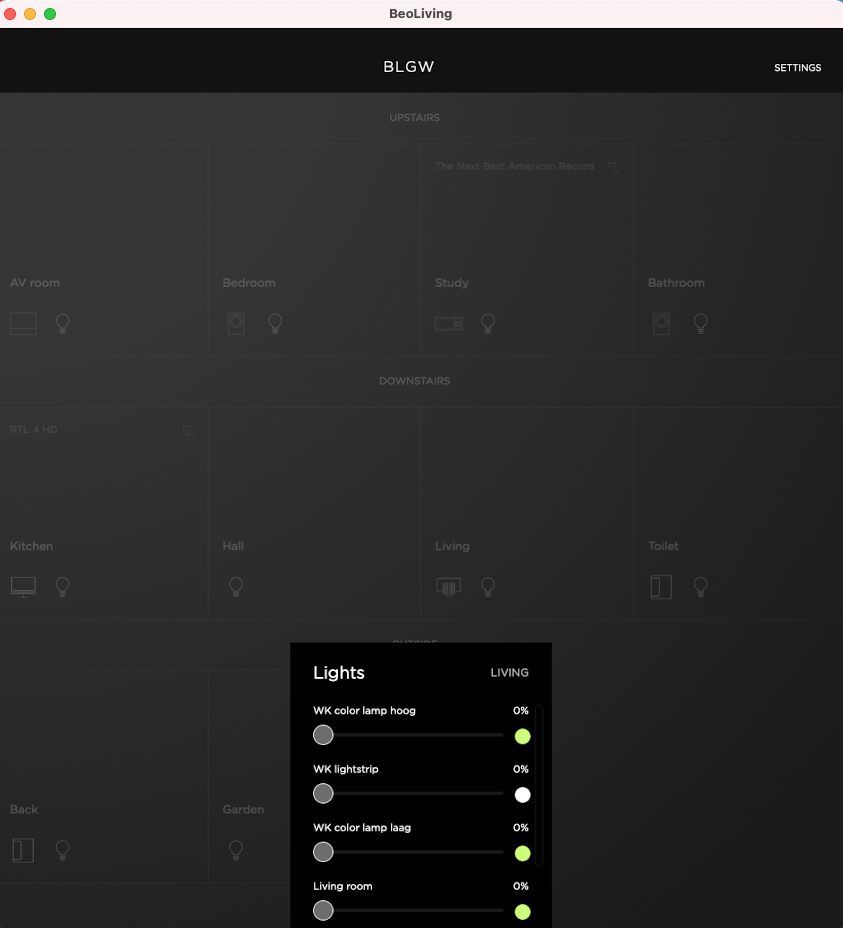Screen dimensions: 843x928
Task: Click the Back door panel icon
Action: click(x=23, y=850)
